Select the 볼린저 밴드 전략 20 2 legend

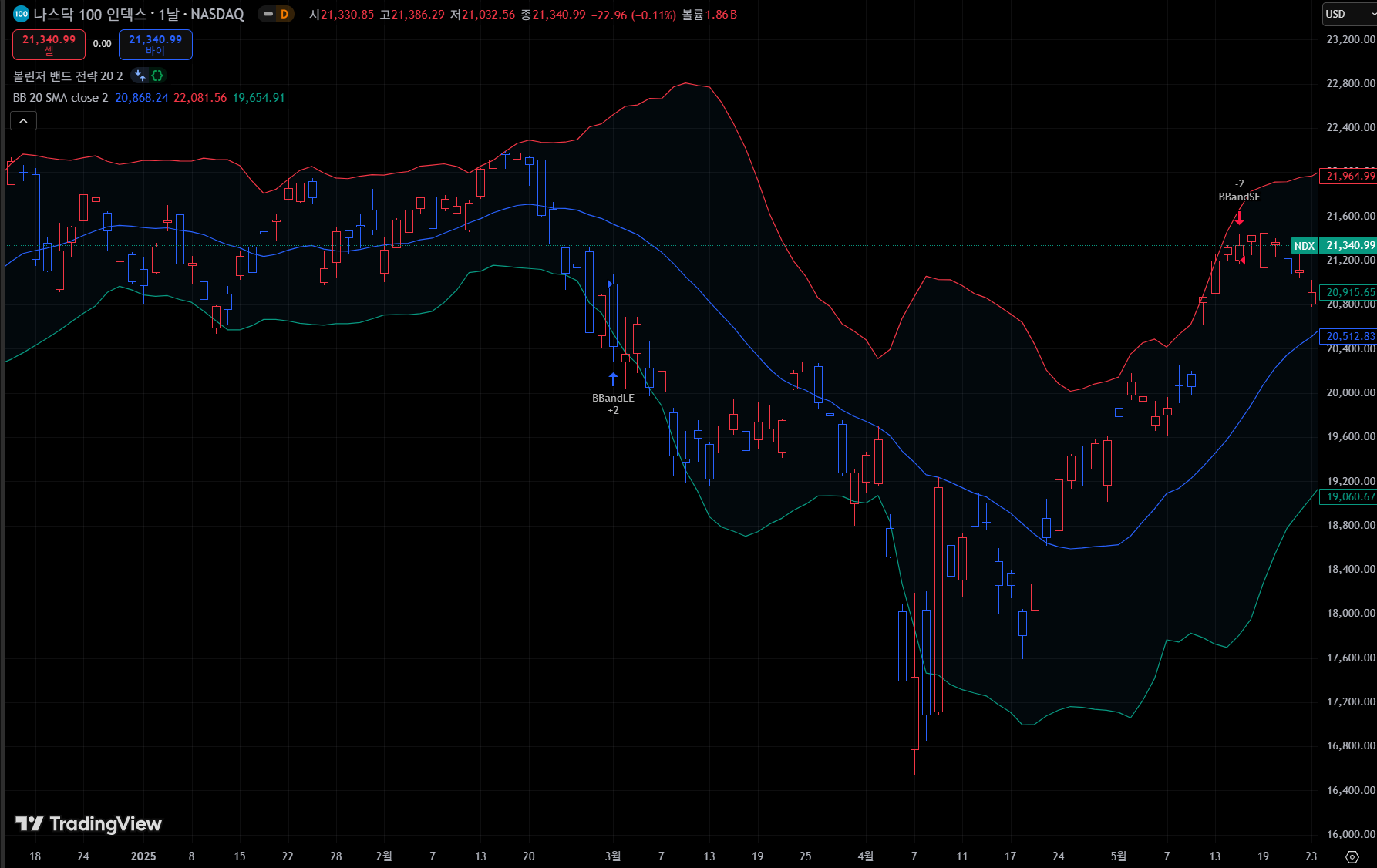click(x=68, y=76)
